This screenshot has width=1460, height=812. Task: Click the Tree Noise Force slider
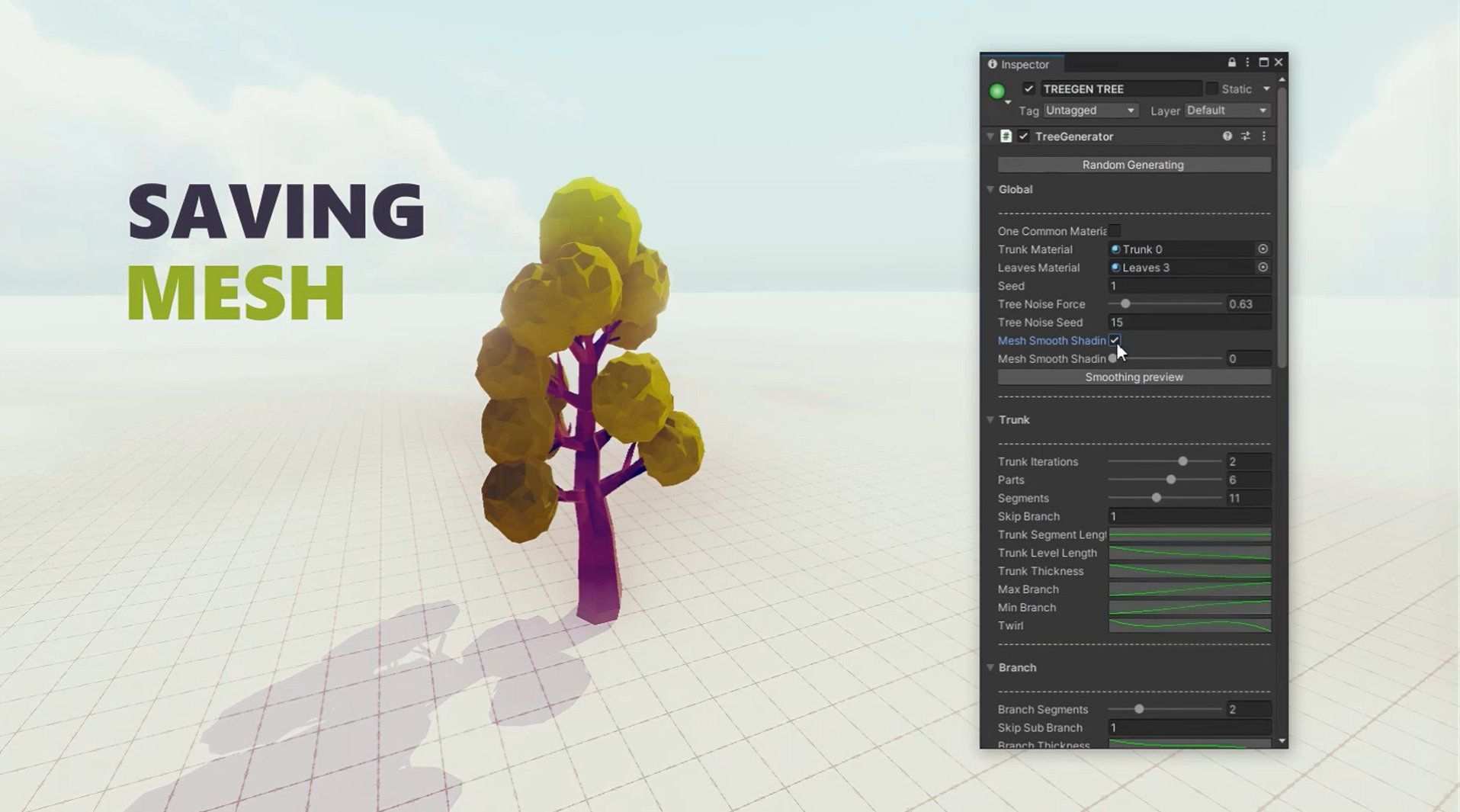tap(1165, 304)
